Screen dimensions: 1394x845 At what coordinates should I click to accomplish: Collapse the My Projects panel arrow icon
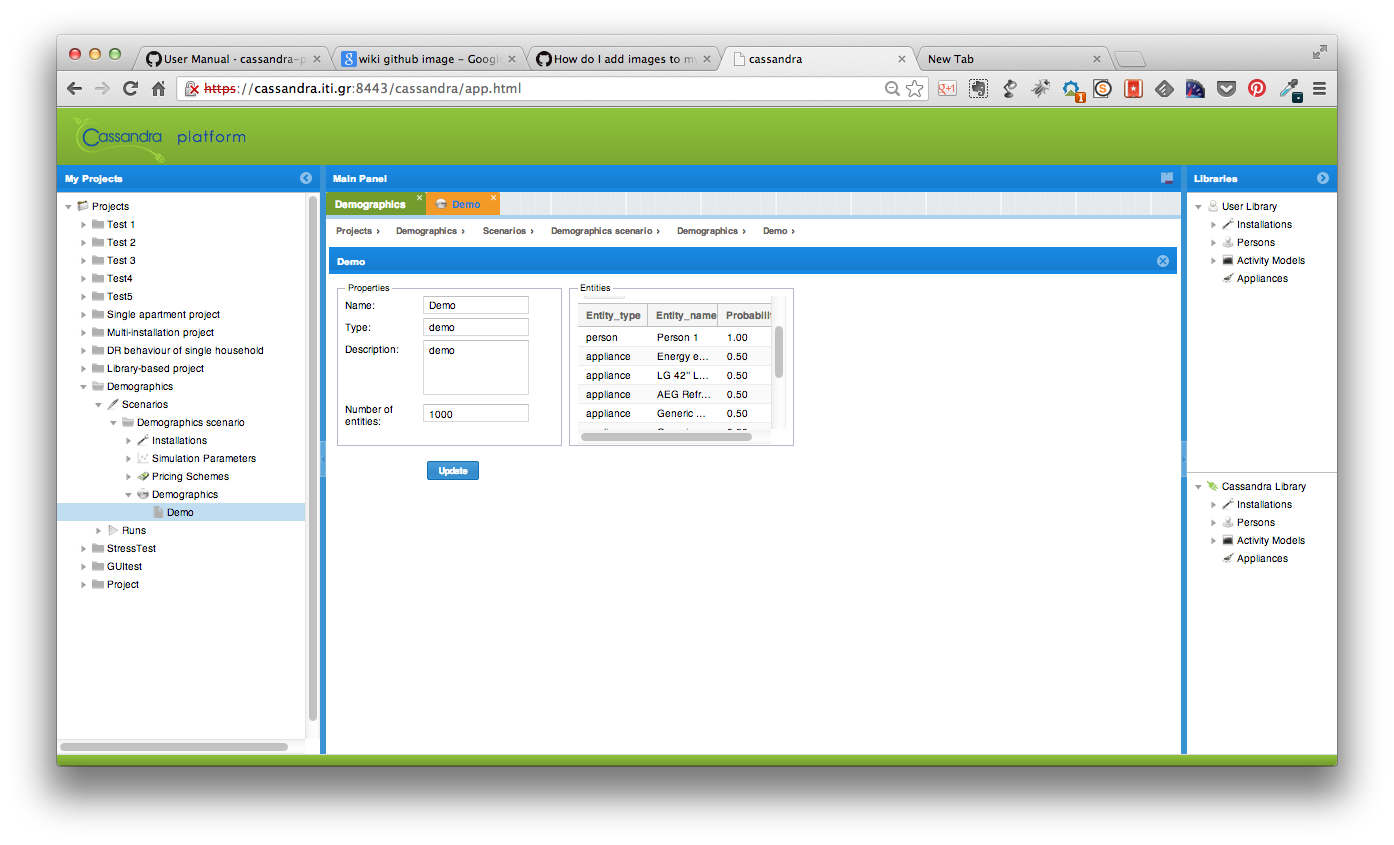point(306,178)
